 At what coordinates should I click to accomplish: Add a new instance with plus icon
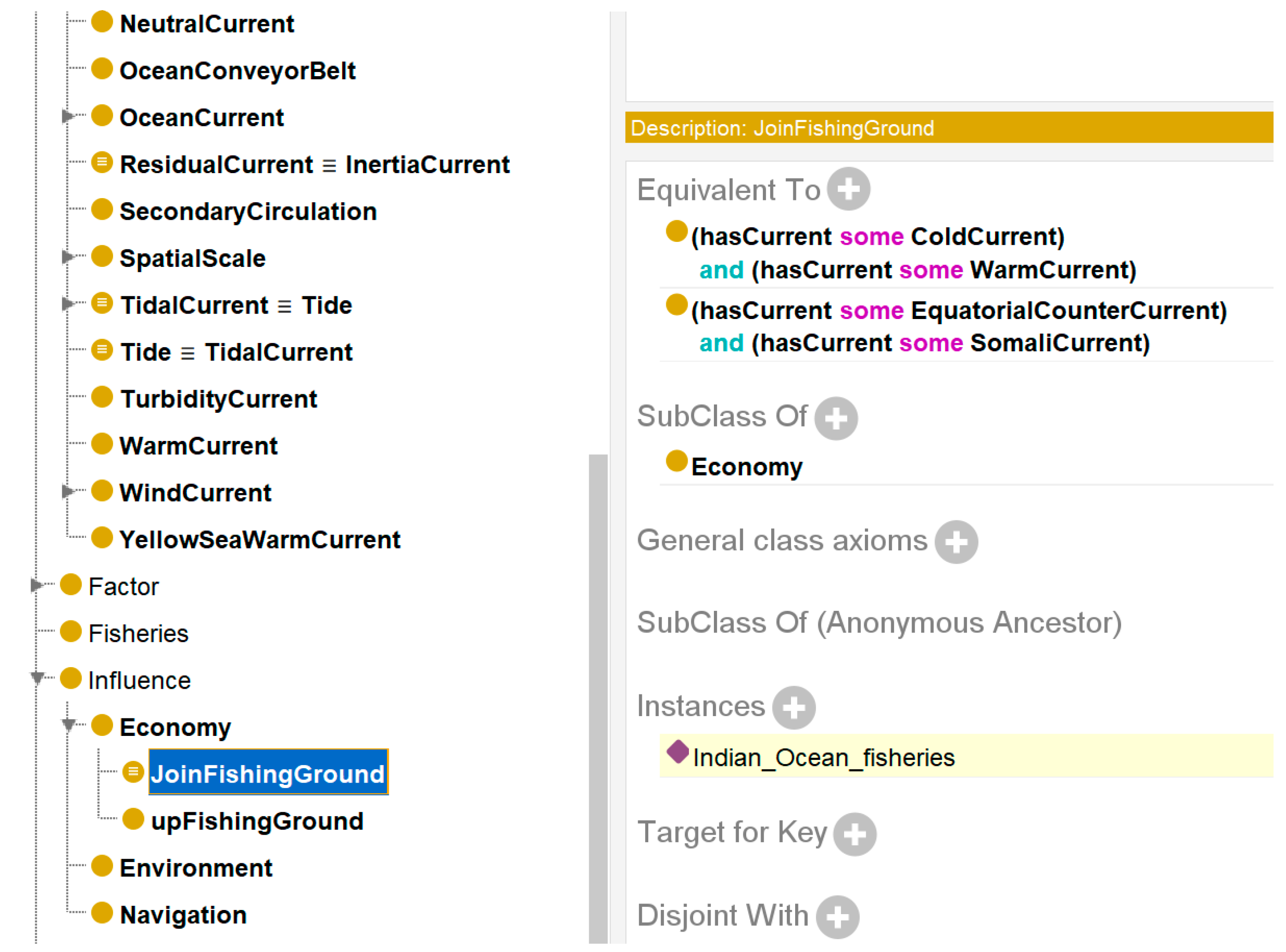[x=793, y=708]
